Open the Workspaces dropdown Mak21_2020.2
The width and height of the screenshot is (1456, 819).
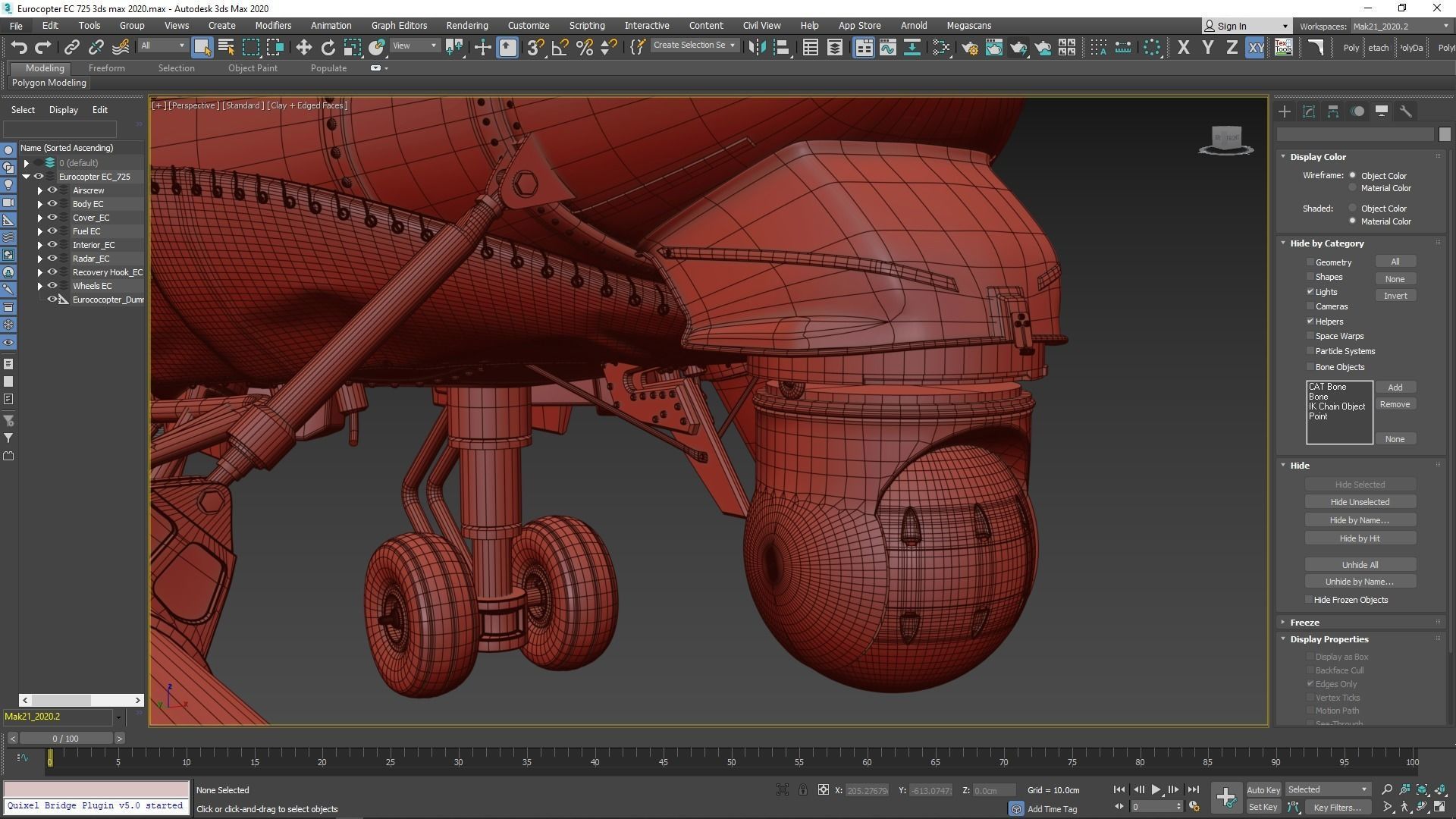[1399, 26]
